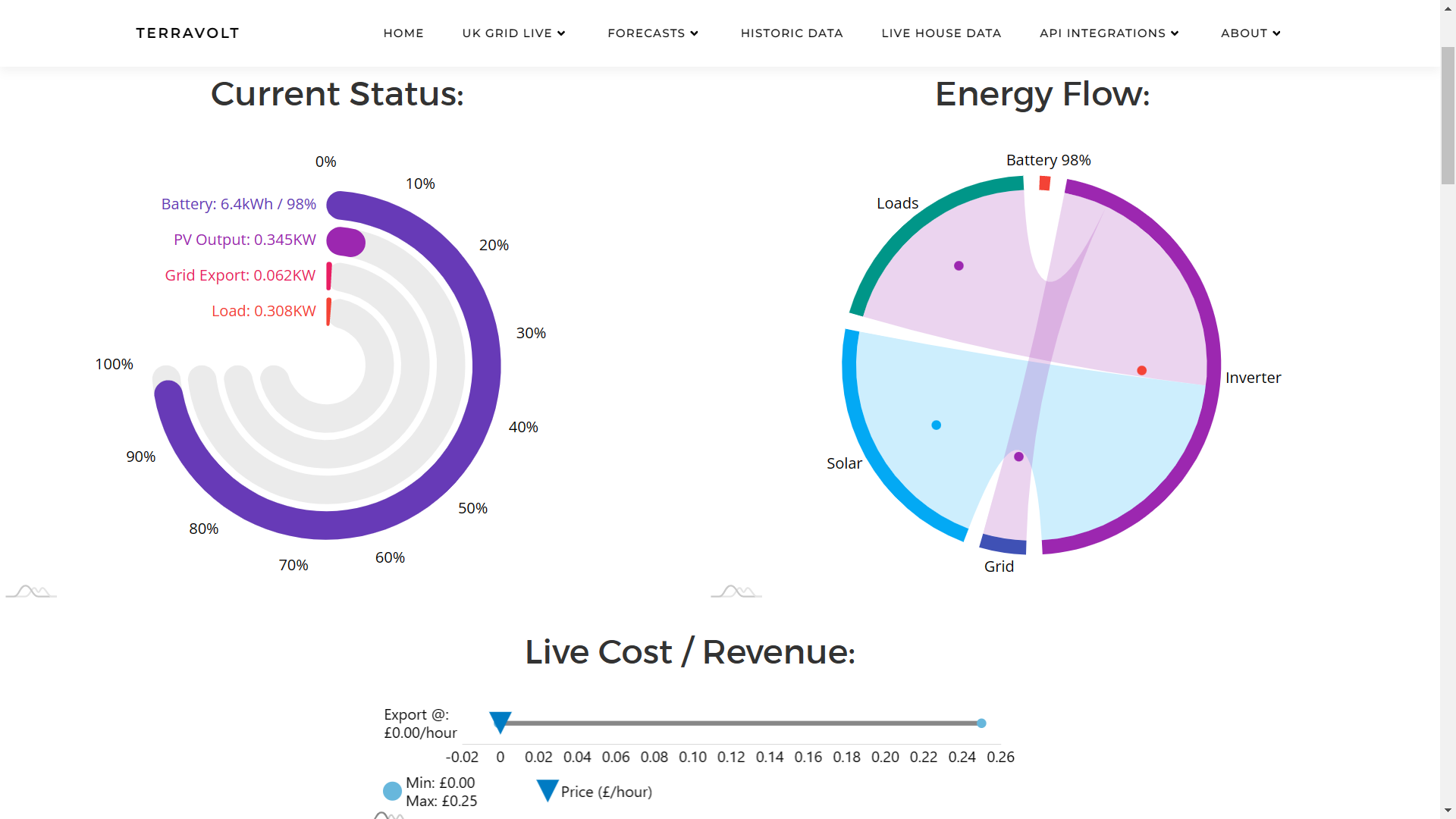This screenshot has width=1456, height=819.
Task: Click the blue Price triangle legend marker
Action: (x=548, y=791)
